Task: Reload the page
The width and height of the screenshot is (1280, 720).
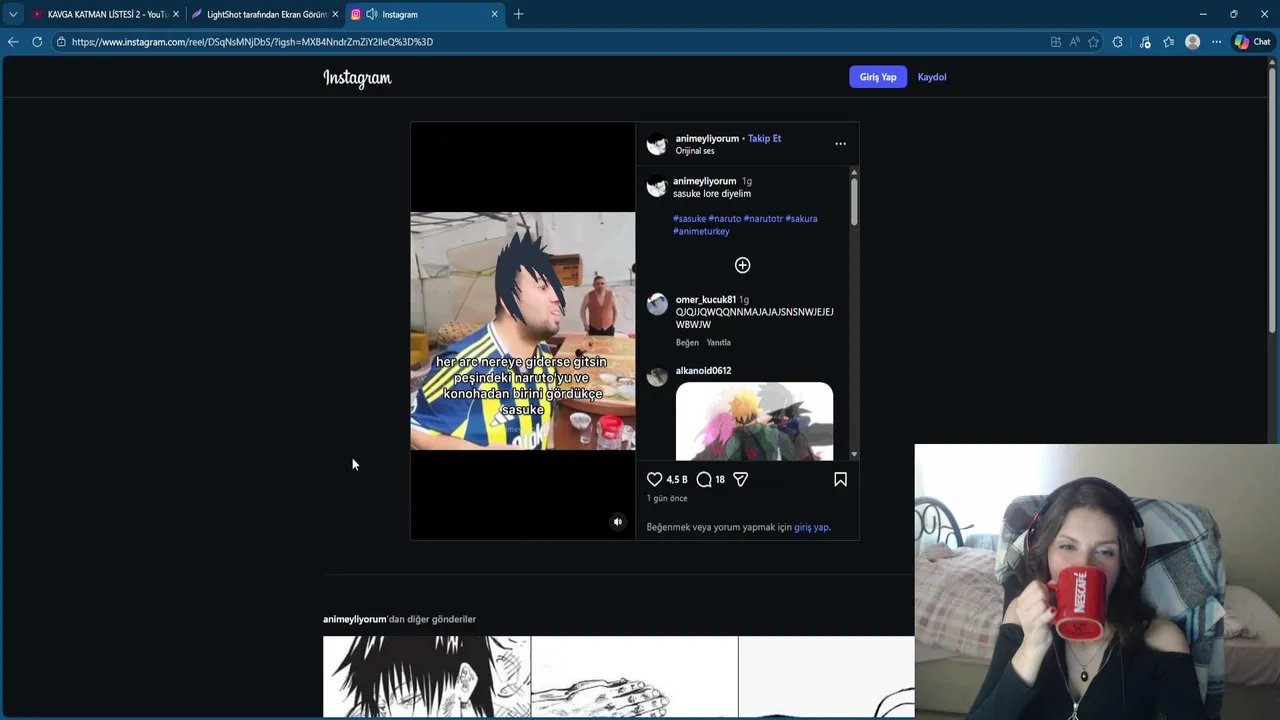Action: pos(37,42)
